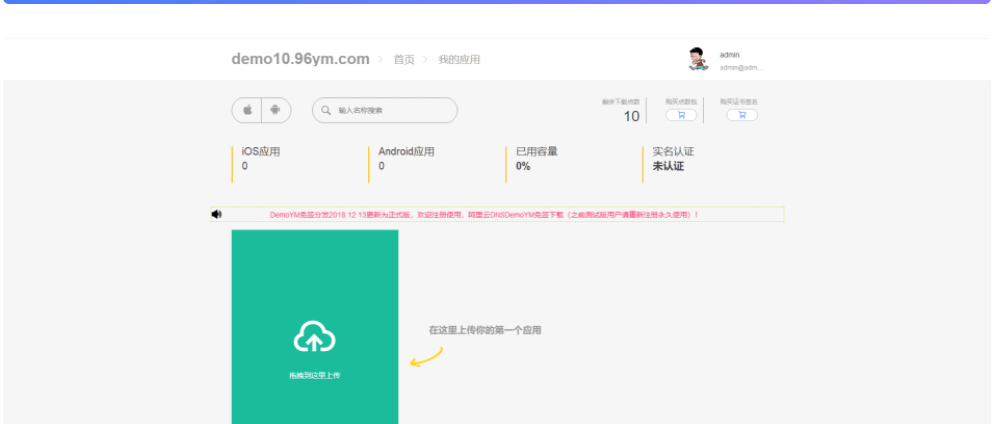Screen dimensions: 992x424
Task: Click the Android应用 counter label
Action: pos(406,152)
